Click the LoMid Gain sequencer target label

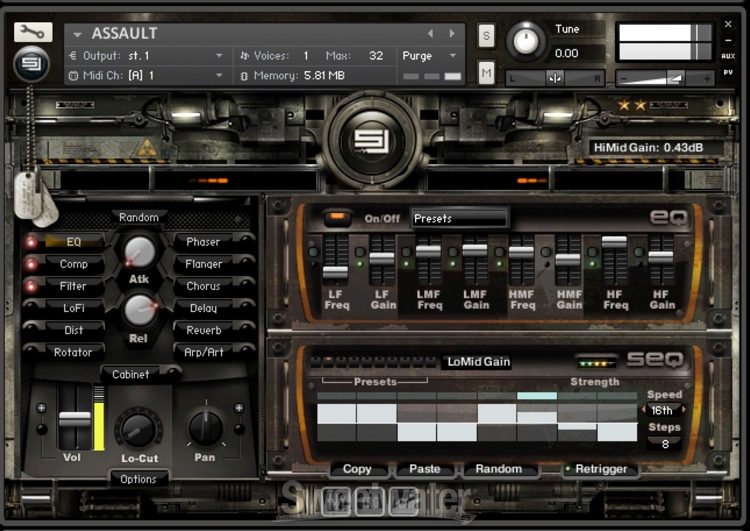[478, 362]
